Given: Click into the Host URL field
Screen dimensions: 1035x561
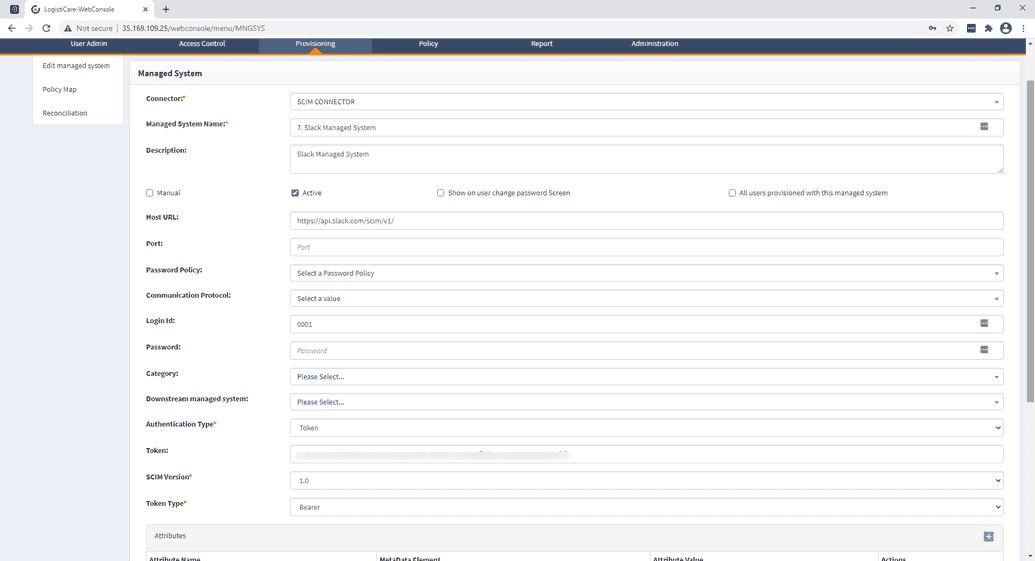Looking at the screenshot, I should coord(646,221).
